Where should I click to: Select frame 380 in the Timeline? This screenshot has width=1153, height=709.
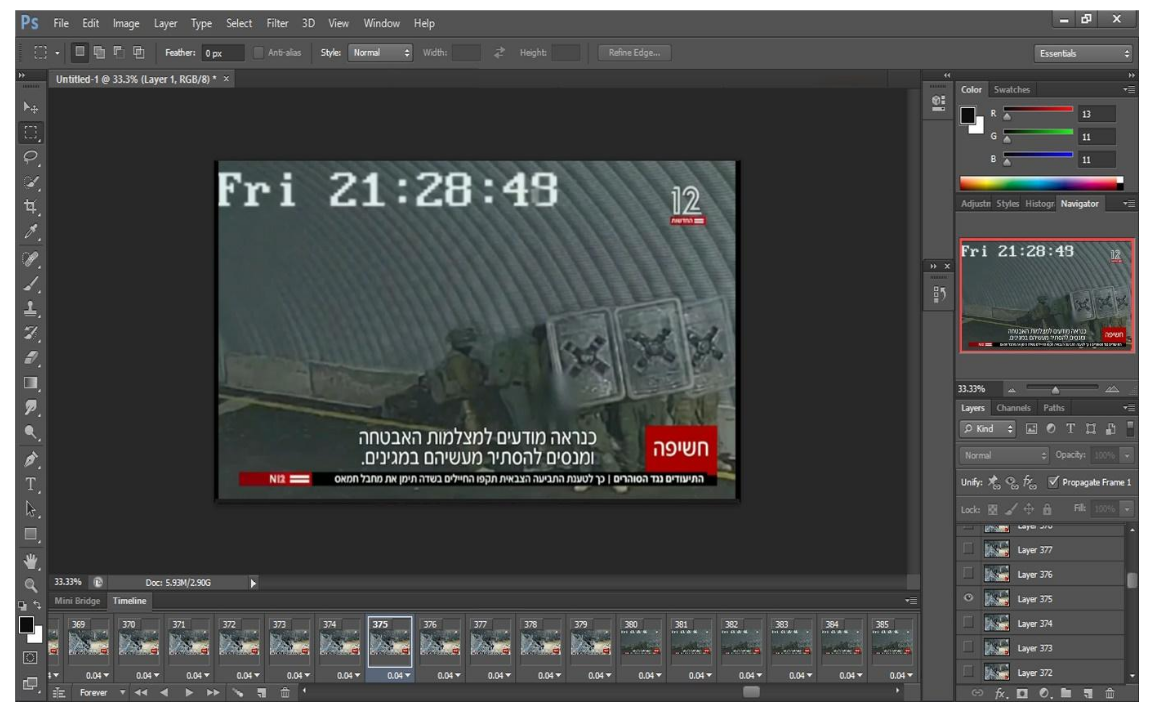coord(643,640)
